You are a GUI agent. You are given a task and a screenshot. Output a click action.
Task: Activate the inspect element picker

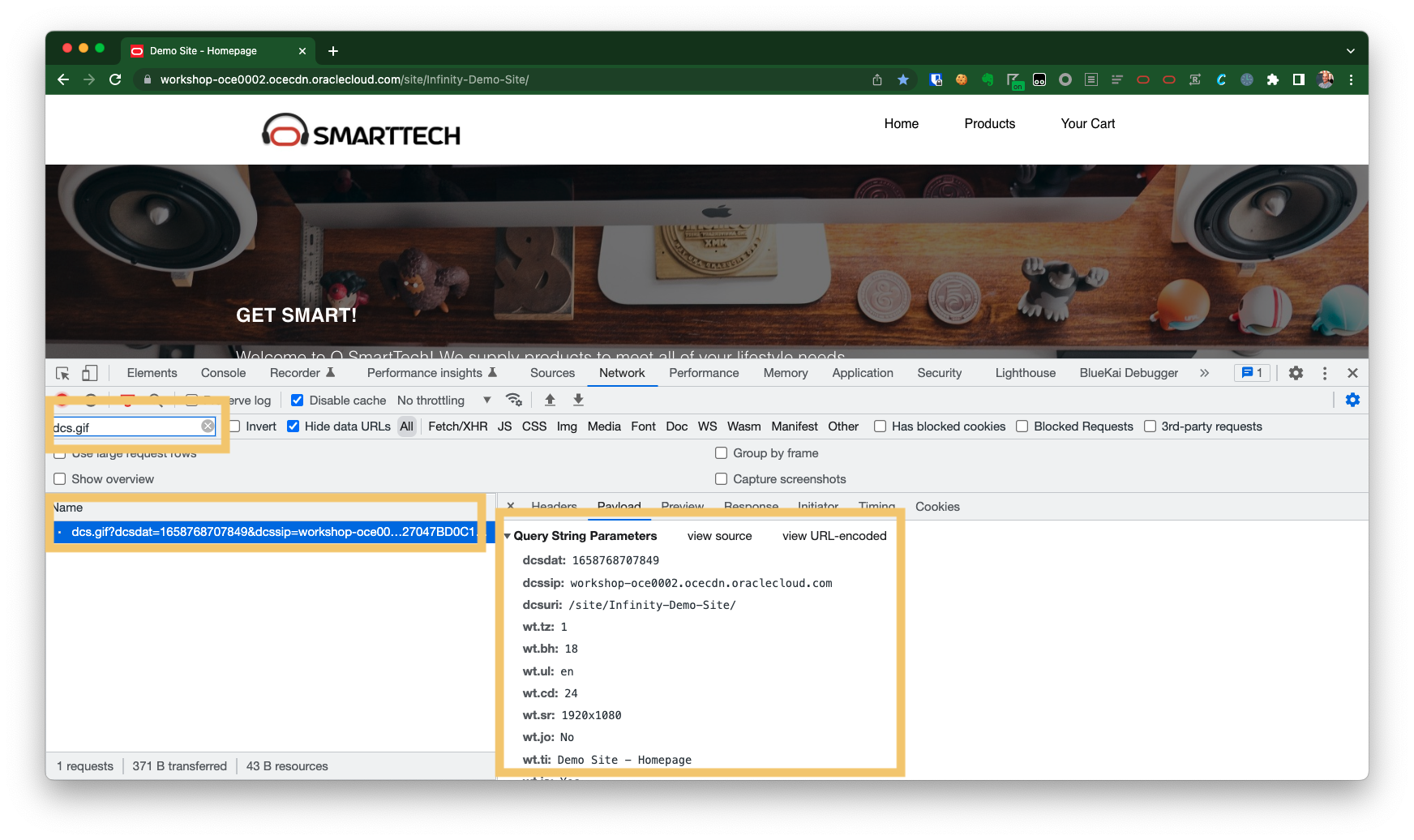point(62,373)
